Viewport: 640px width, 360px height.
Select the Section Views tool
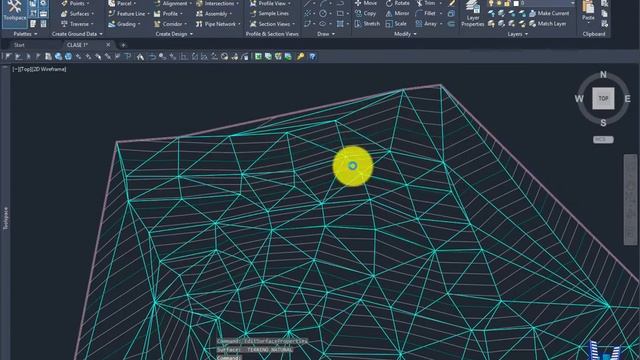[271, 24]
